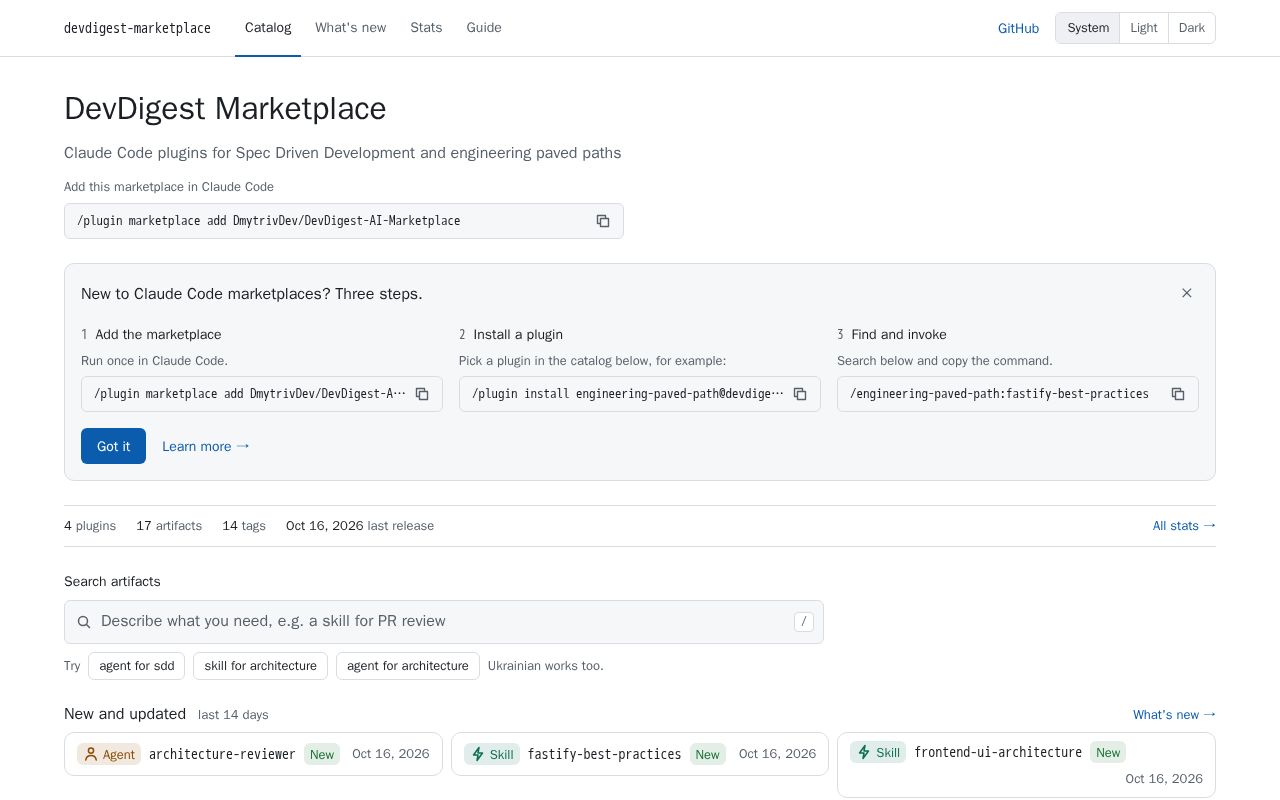This screenshot has height=800, width=1280.
Task: Copy step 2 plugin install command
Action: click(x=800, y=394)
